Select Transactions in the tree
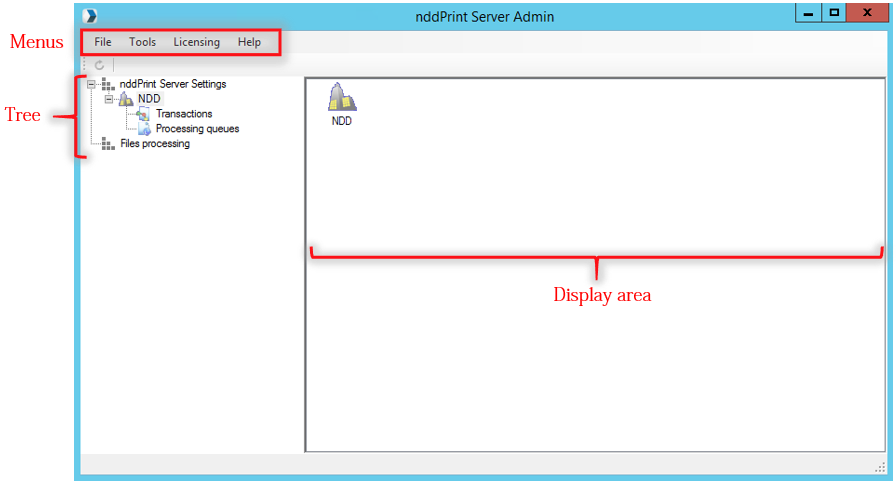Image resolution: width=896 pixels, height=486 pixels. coord(184,114)
